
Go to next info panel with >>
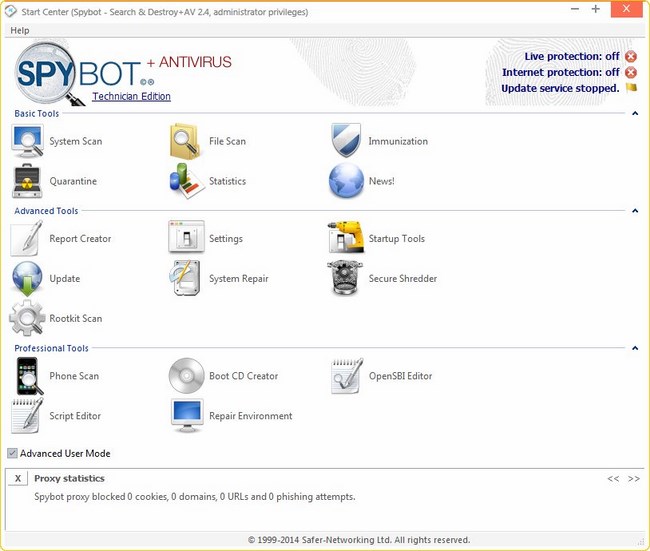[x=633, y=479]
